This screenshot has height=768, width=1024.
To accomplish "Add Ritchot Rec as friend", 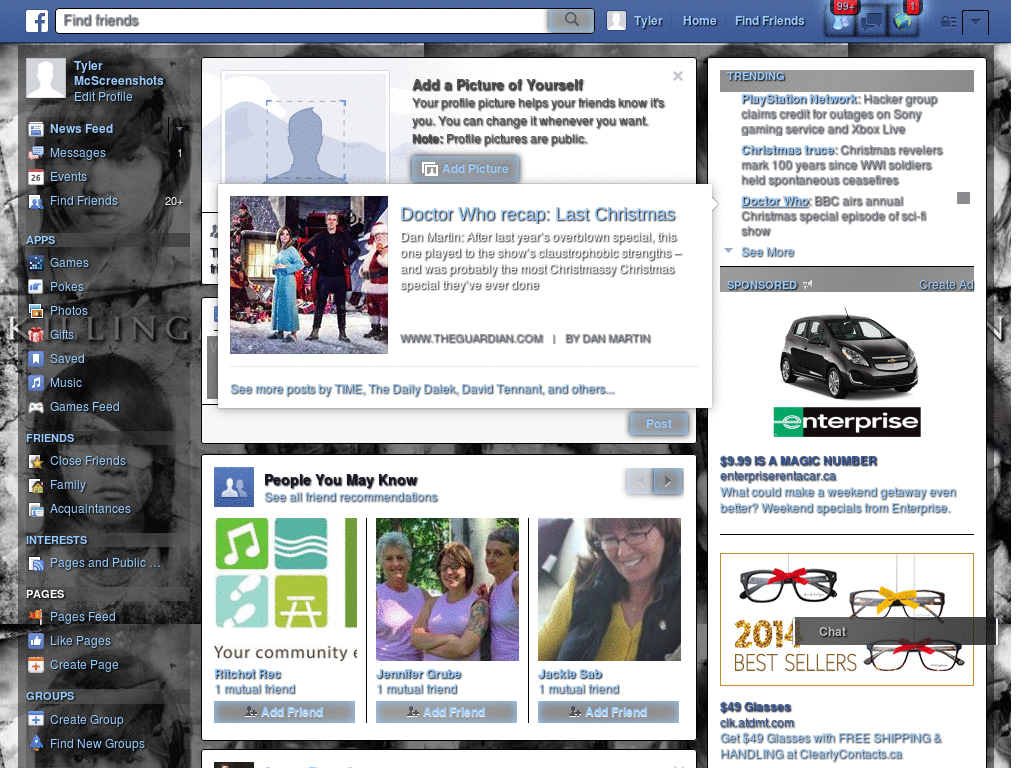I will point(284,712).
